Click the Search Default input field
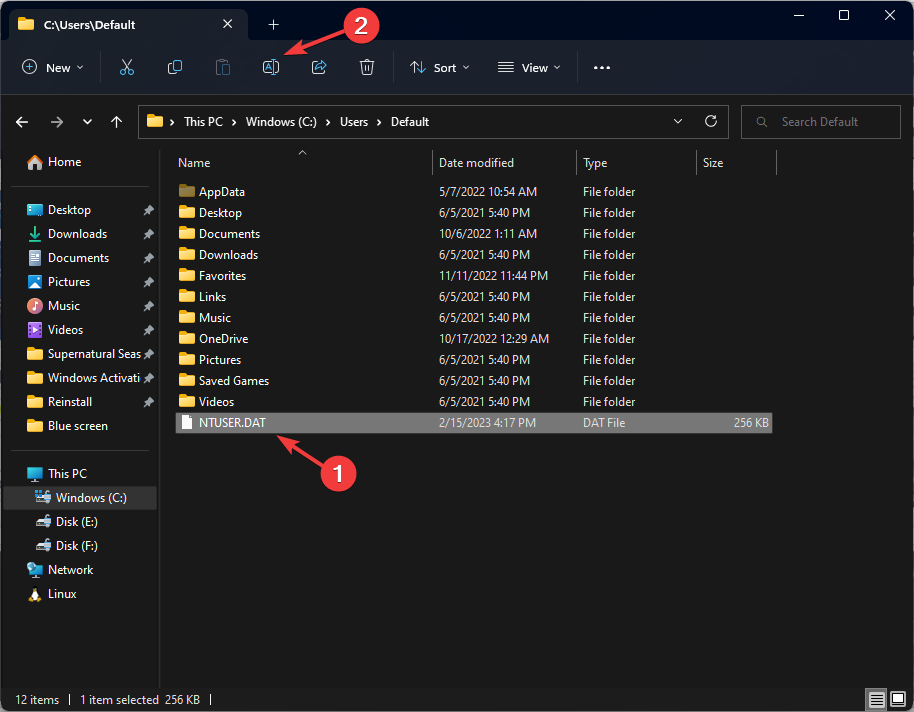The height and width of the screenshot is (712, 914). click(x=821, y=122)
